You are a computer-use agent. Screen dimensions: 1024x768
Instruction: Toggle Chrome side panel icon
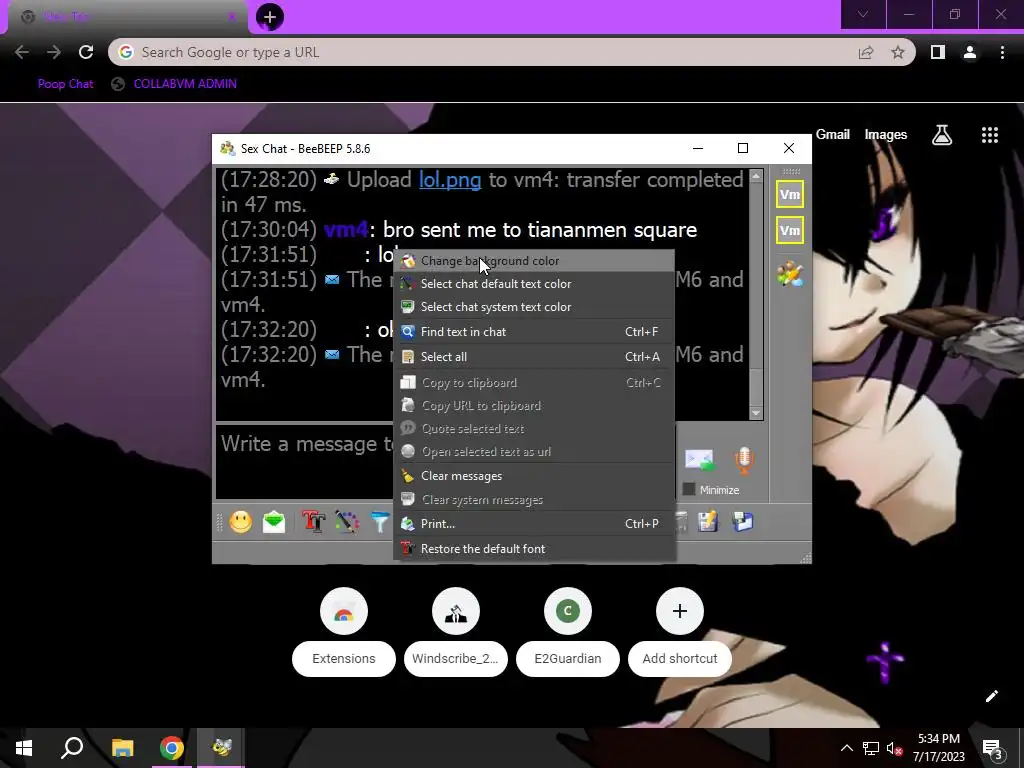point(938,52)
